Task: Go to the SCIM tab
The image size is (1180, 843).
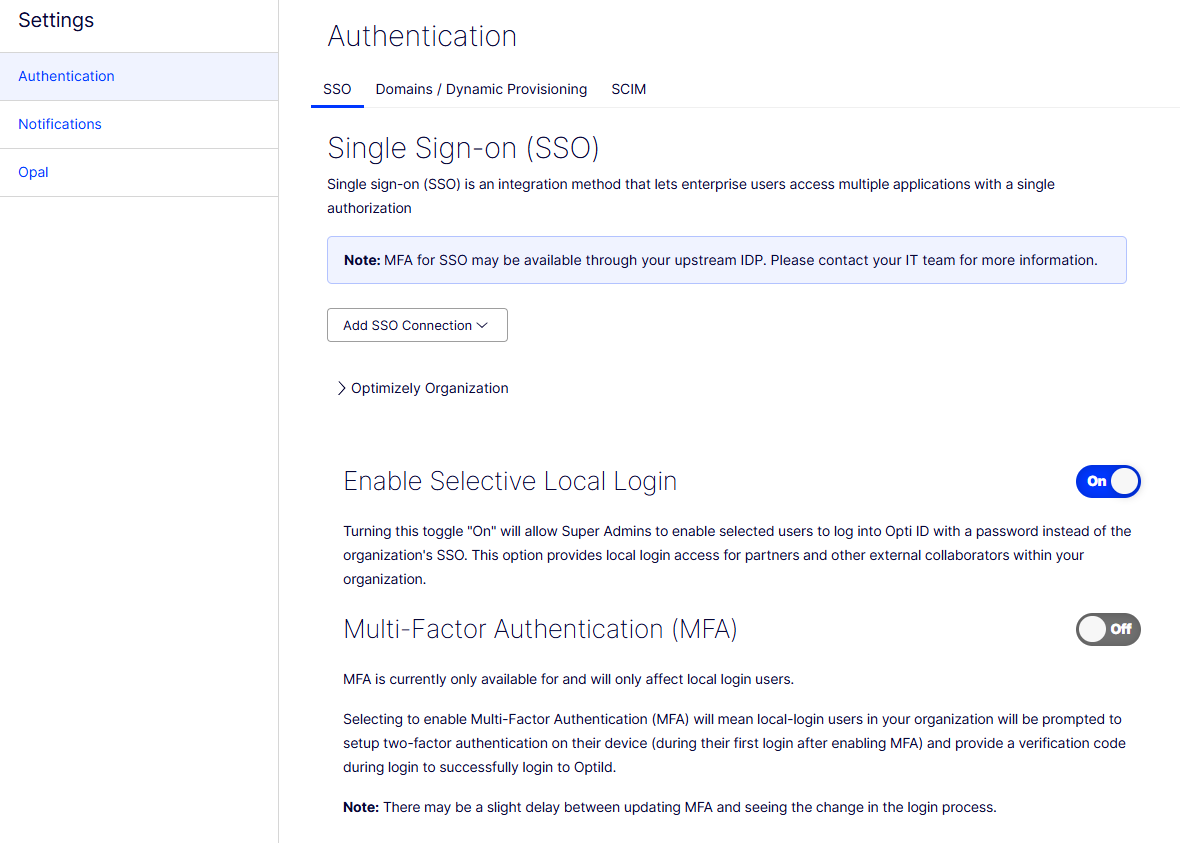Action: coord(628,89)
